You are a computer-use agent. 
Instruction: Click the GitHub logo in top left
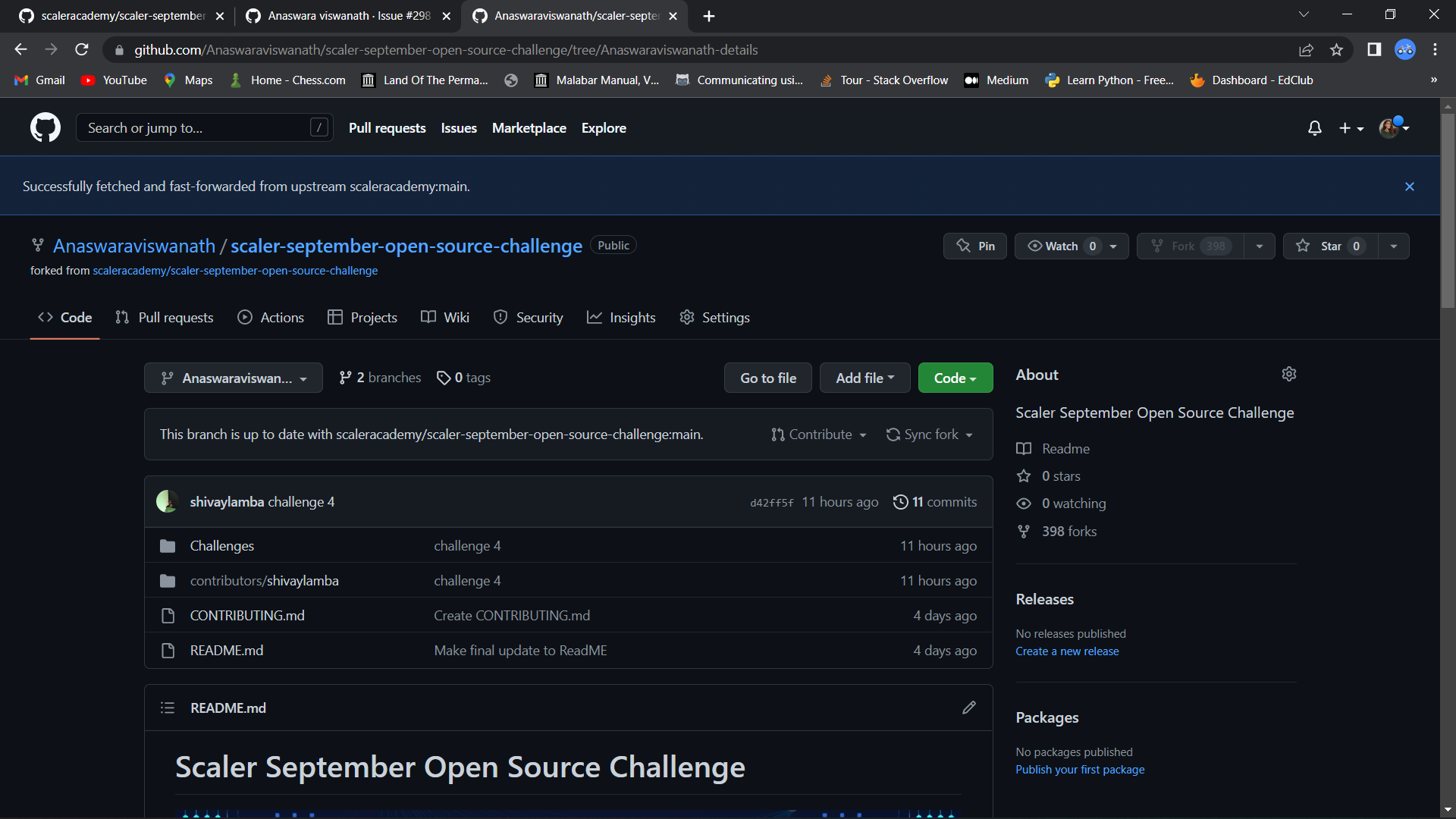tap(45, 127)
